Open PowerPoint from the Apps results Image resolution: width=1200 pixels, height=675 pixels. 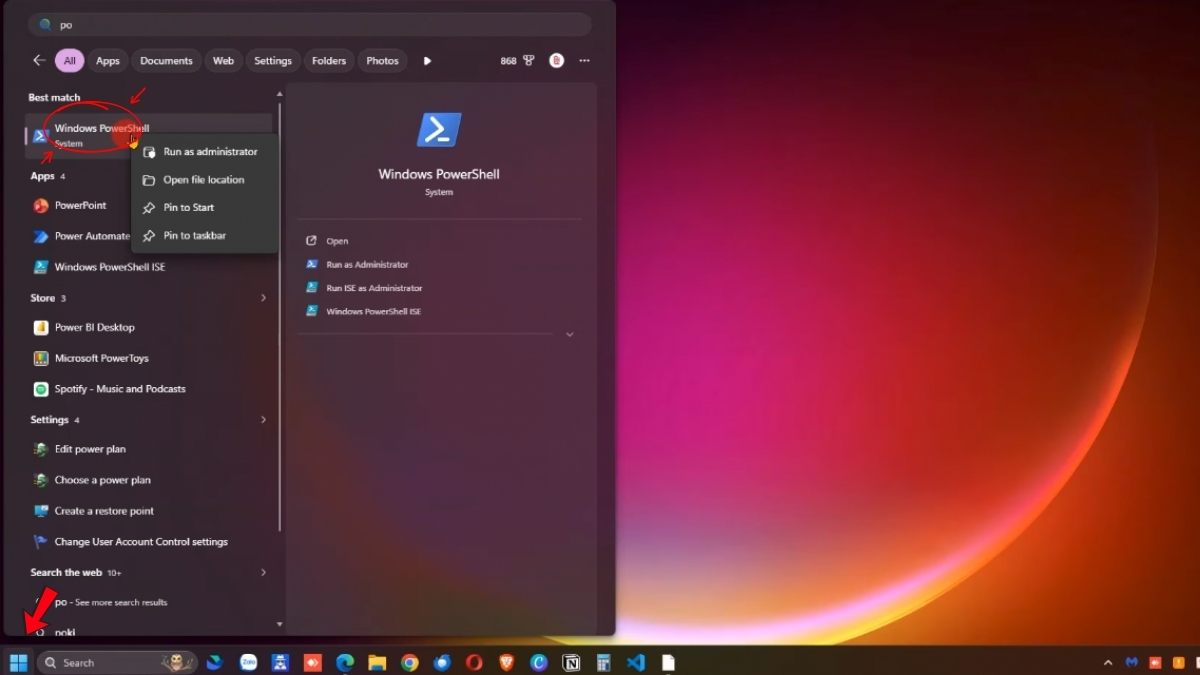pos(80,206)
